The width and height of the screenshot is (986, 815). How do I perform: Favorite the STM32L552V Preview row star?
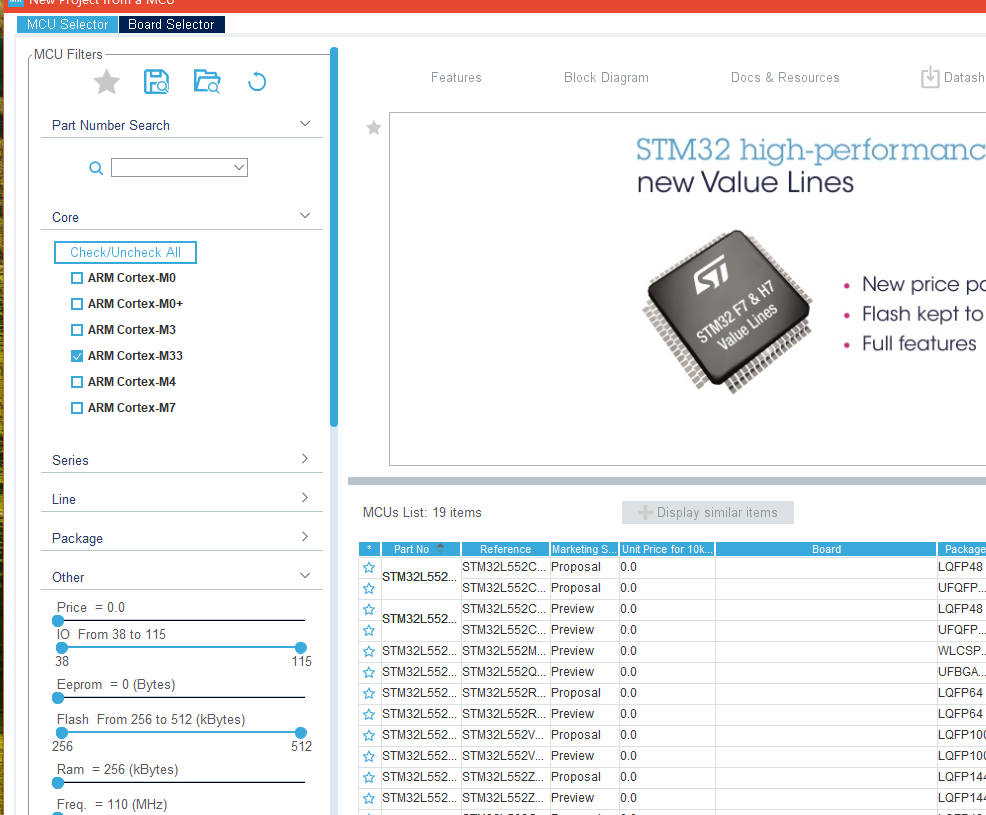(x=368, y=756)
